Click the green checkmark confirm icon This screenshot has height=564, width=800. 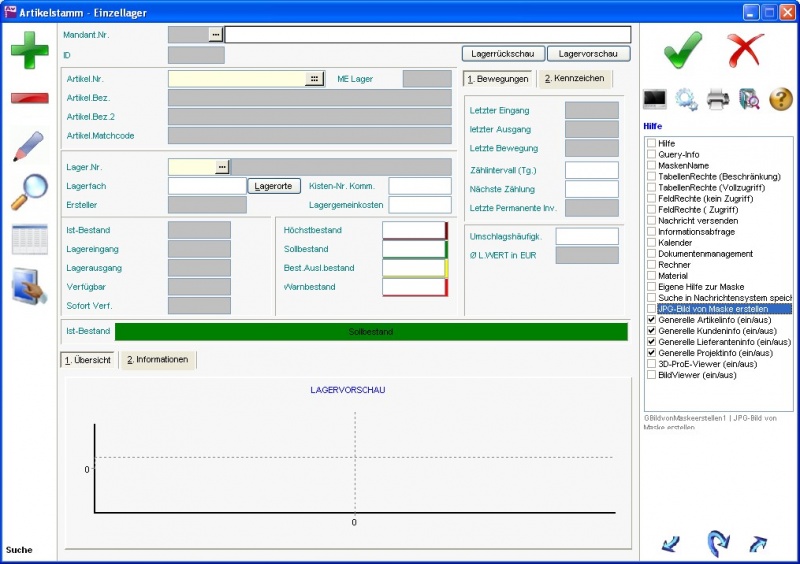pos(682,50)
